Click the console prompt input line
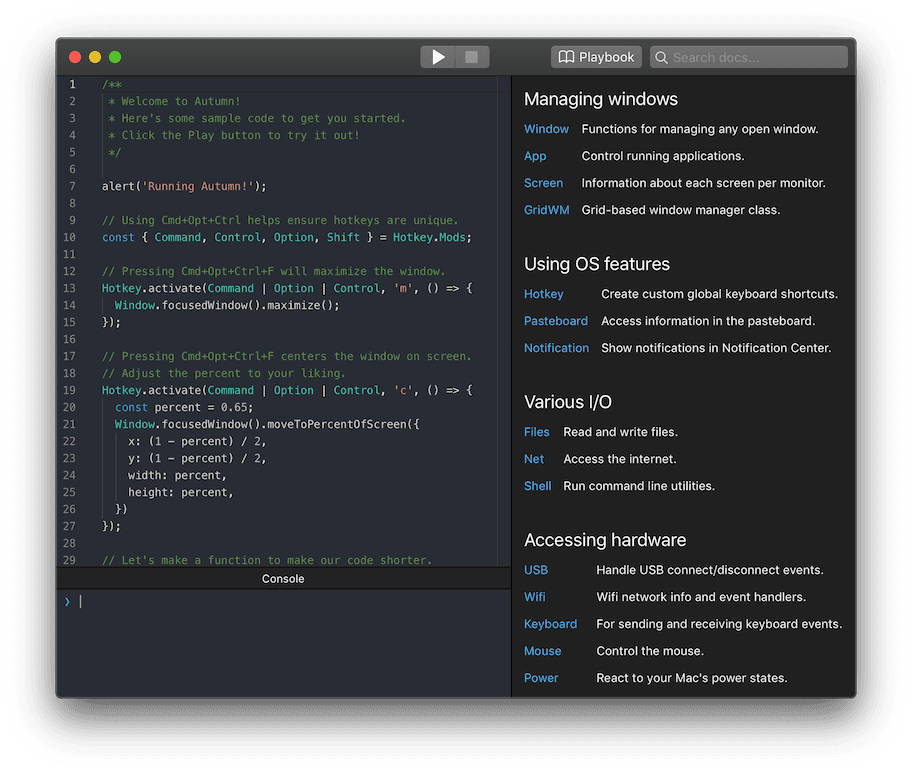Viewport: 912px width, 772px height. [290, 601]
